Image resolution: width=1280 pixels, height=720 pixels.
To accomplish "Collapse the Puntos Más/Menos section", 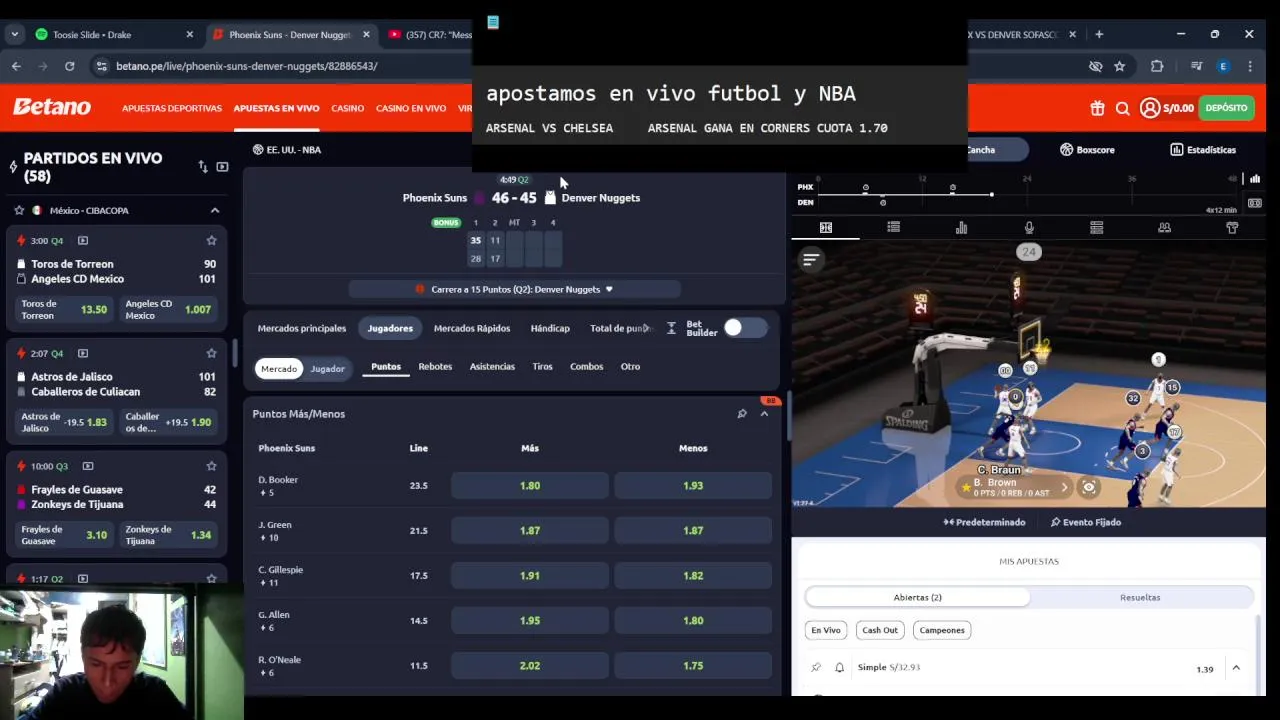I will pyautogui.click(x=764, y=414).
